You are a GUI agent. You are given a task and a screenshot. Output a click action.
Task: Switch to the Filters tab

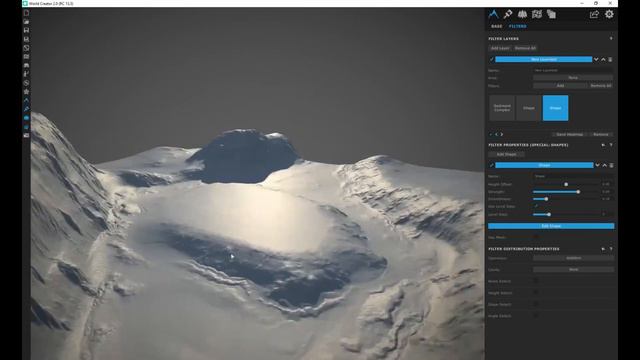pos(518,26)
